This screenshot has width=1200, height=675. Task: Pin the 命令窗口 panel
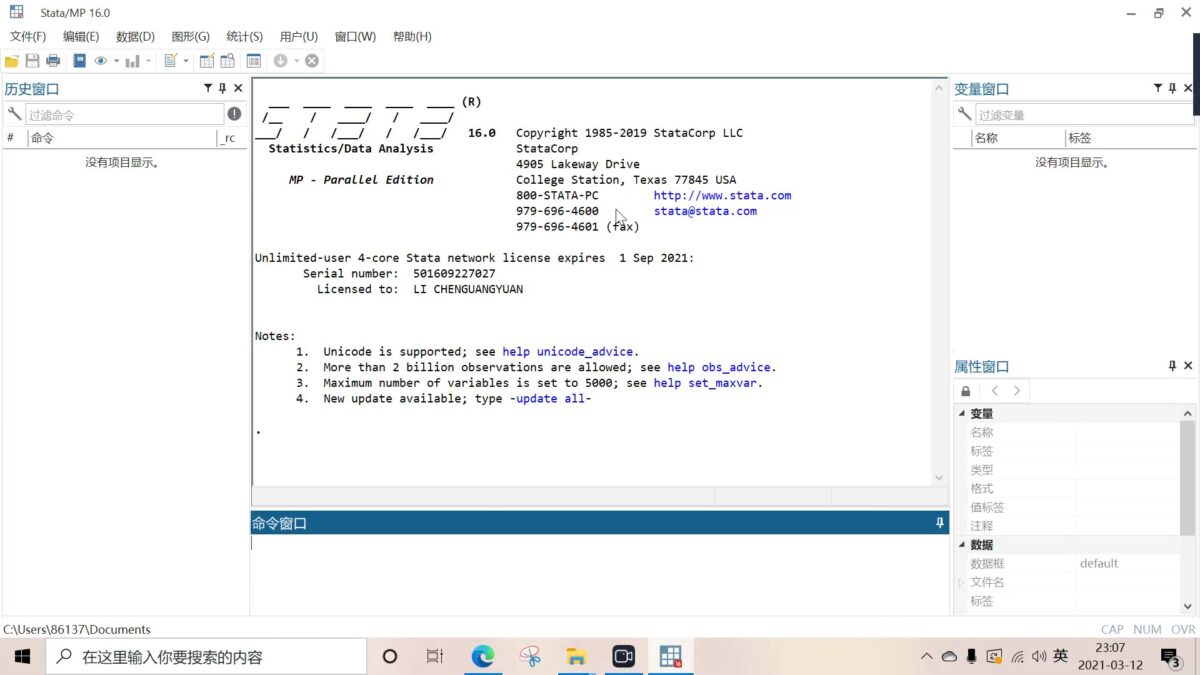940,523
